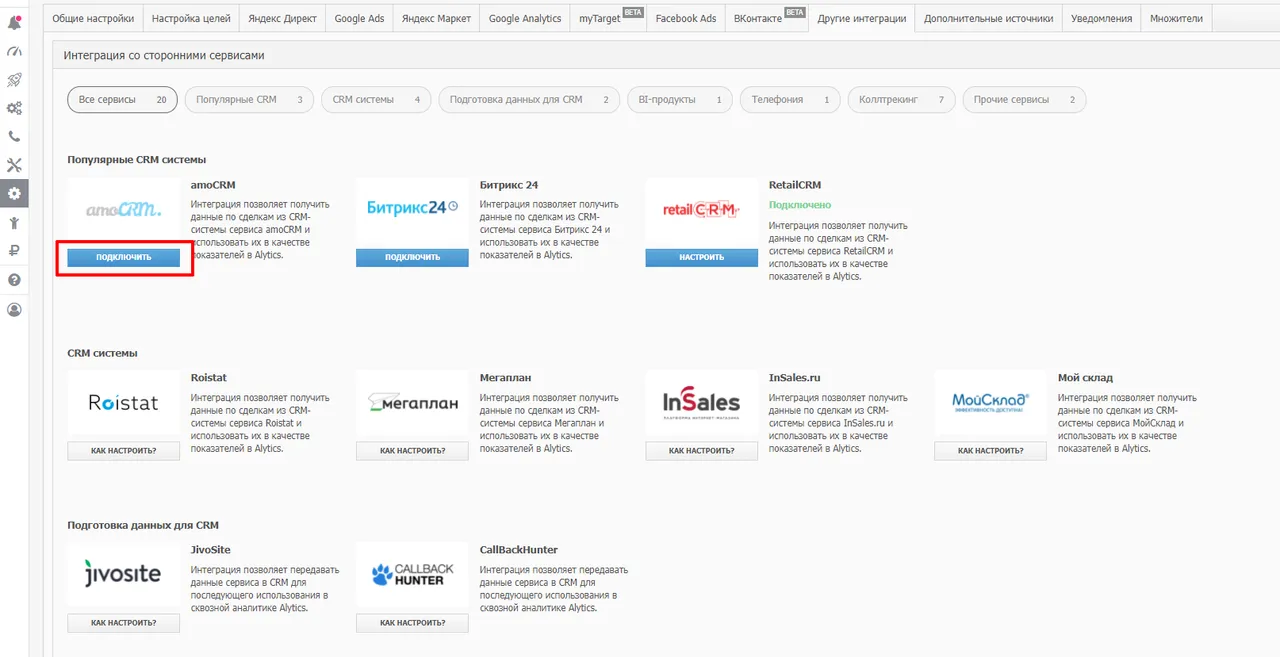The height and width of the screenshot is (657, 1280).
Task: Click the Битрикс 24 card title
Action: 509,185
